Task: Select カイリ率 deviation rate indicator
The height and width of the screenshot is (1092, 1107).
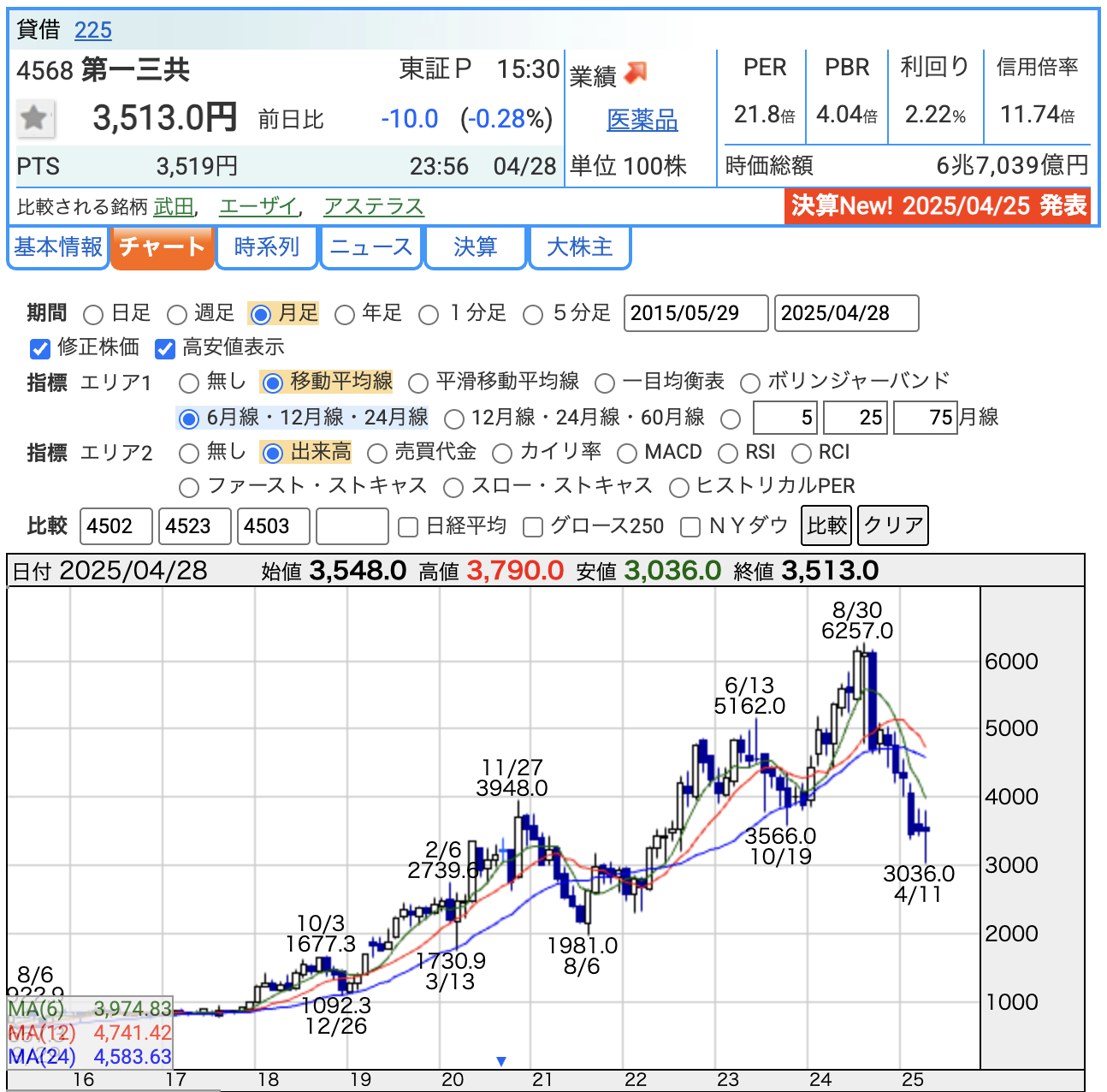Action: [502, 453]
